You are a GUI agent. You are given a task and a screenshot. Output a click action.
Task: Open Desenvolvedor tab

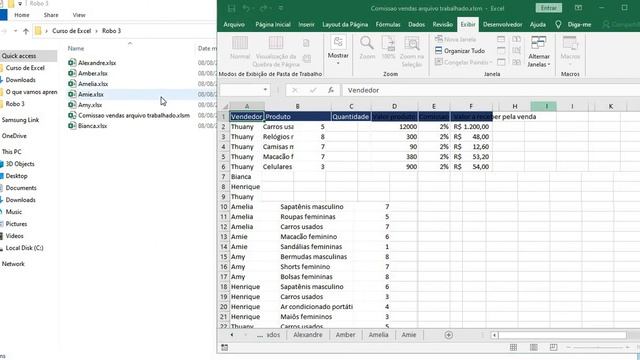tap(502, 24)
